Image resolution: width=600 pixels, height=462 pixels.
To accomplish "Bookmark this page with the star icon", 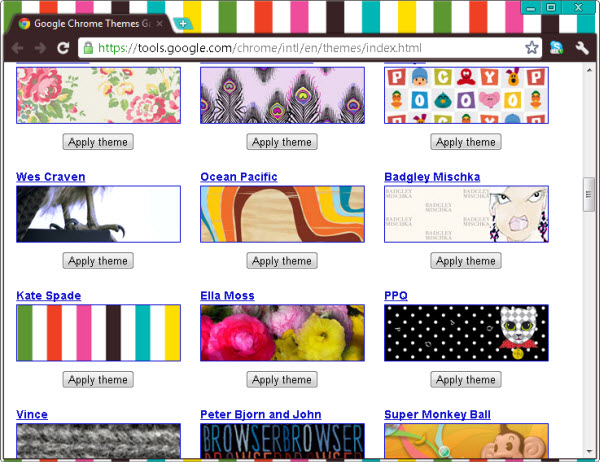I will [x=532, y=47].
